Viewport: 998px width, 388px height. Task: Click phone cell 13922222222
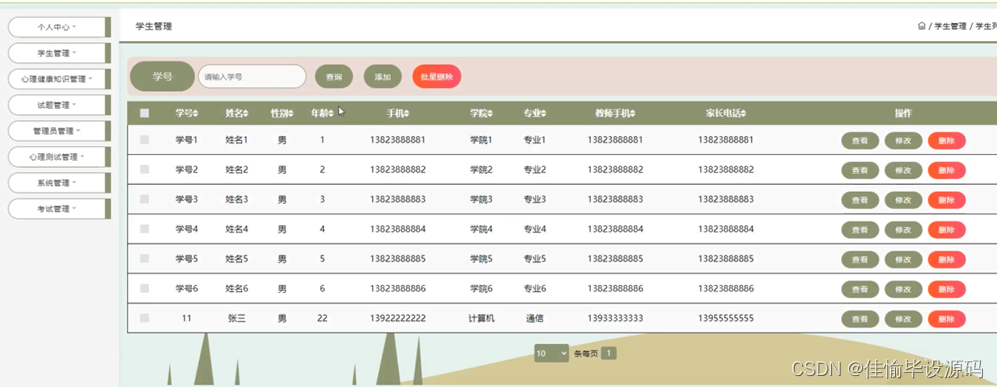click(x=398, y=318)
